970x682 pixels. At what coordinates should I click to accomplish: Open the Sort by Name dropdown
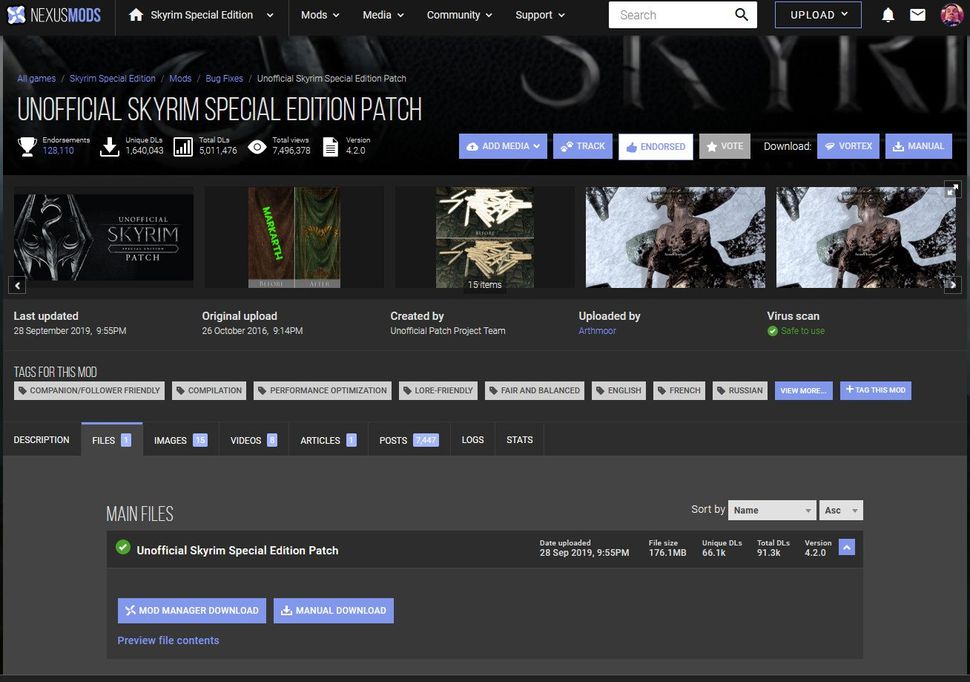772,510
